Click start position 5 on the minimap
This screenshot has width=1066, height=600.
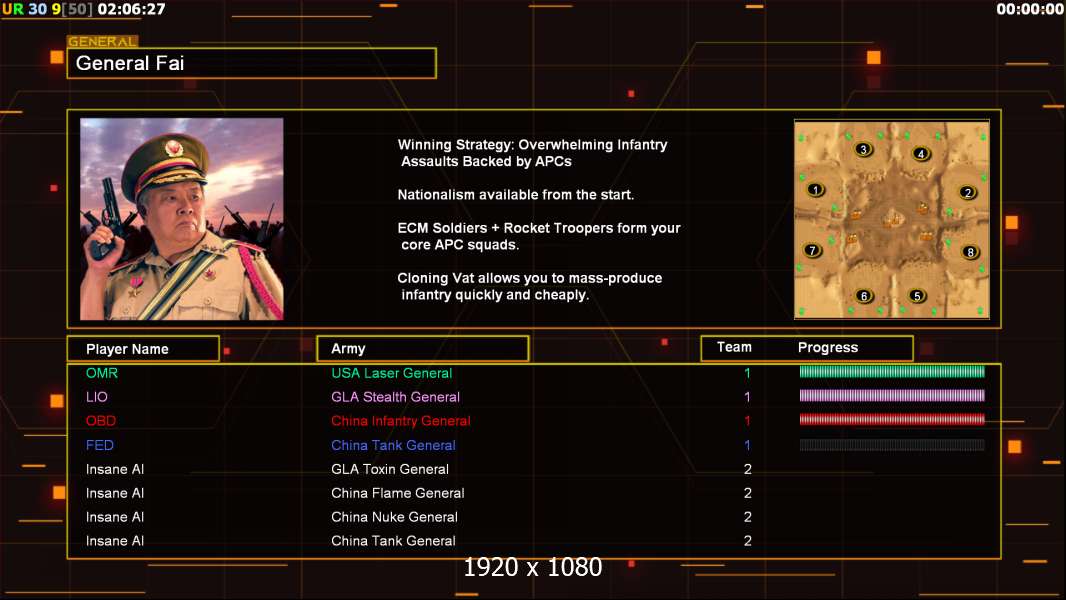[917, 296]
